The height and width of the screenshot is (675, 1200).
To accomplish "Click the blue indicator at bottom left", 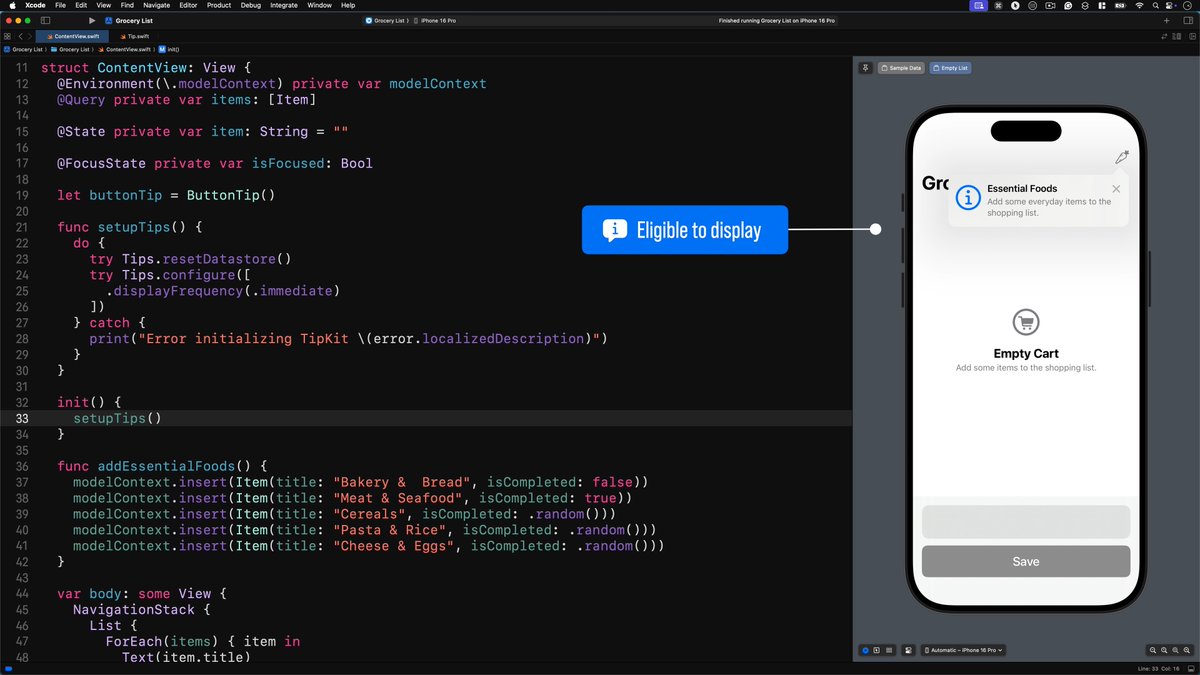I will [9, 668].
